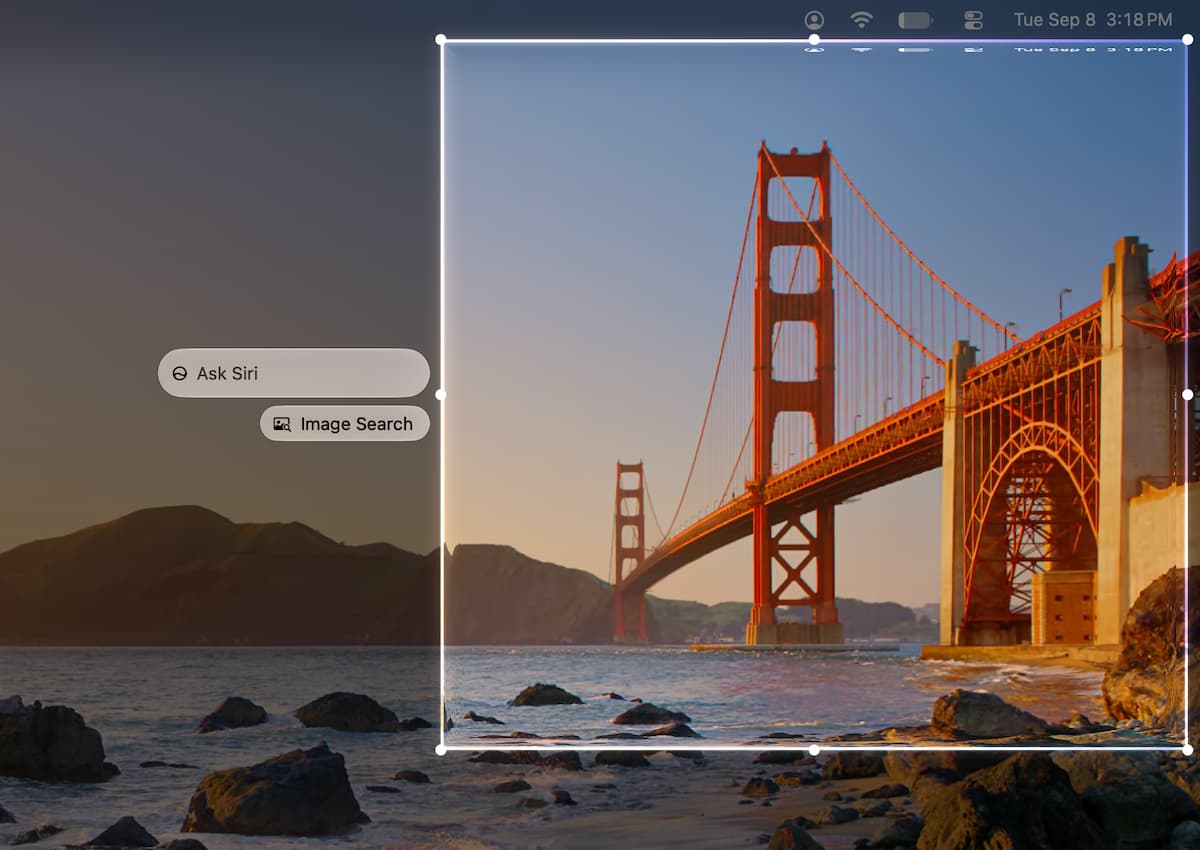
Task: Click the bottom edge middle selection handle
Action: point(814,749)
